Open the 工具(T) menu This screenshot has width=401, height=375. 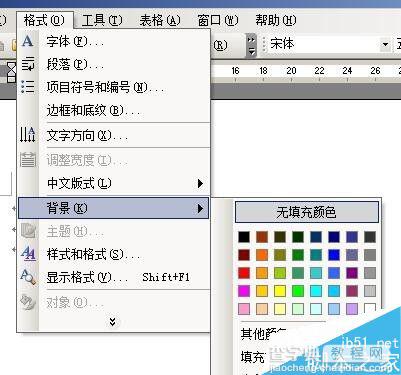102,20
